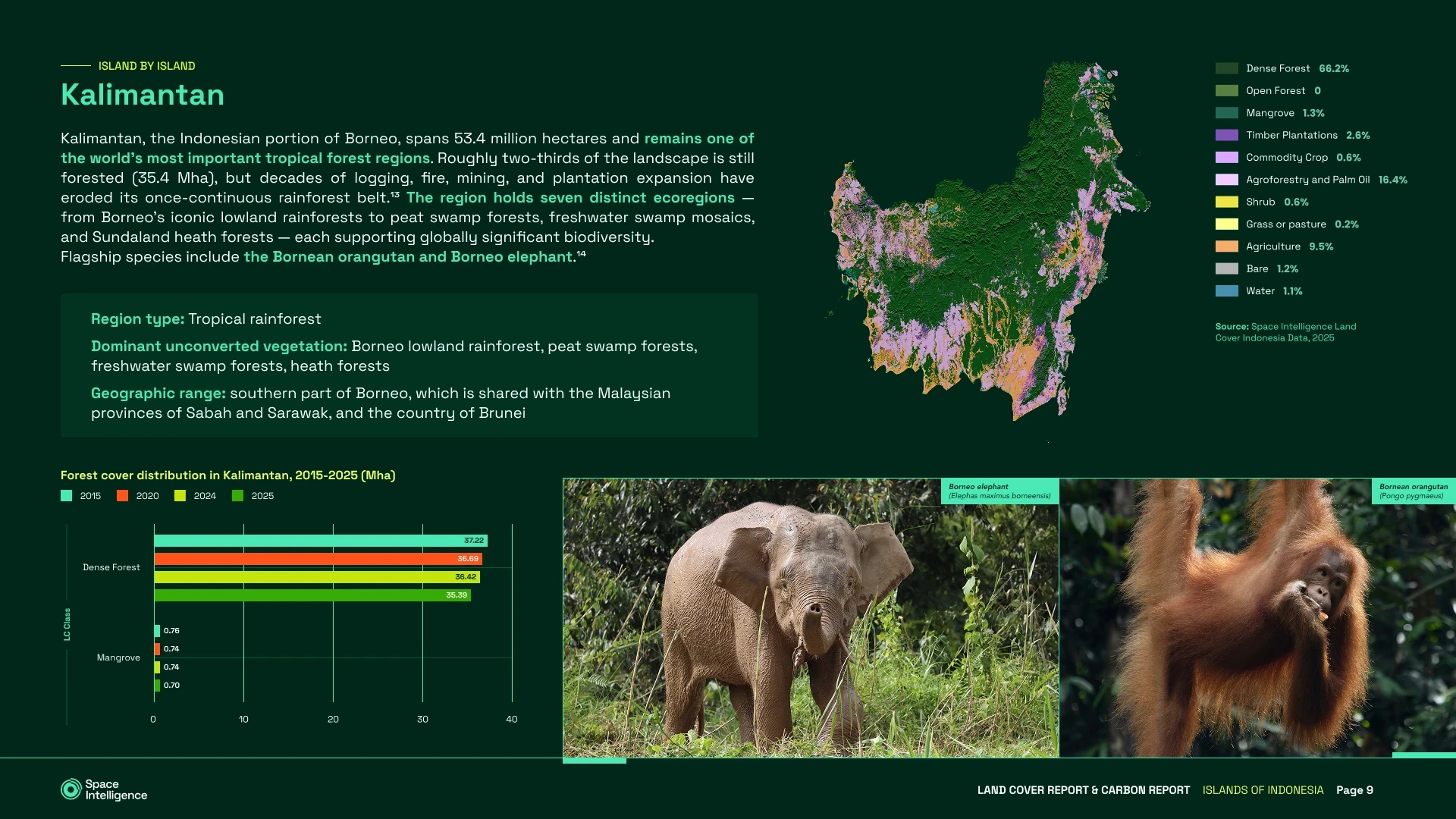1456x819 pixels.
Task: Select the Timber Plantations legend swatch
Action: 1226,135
